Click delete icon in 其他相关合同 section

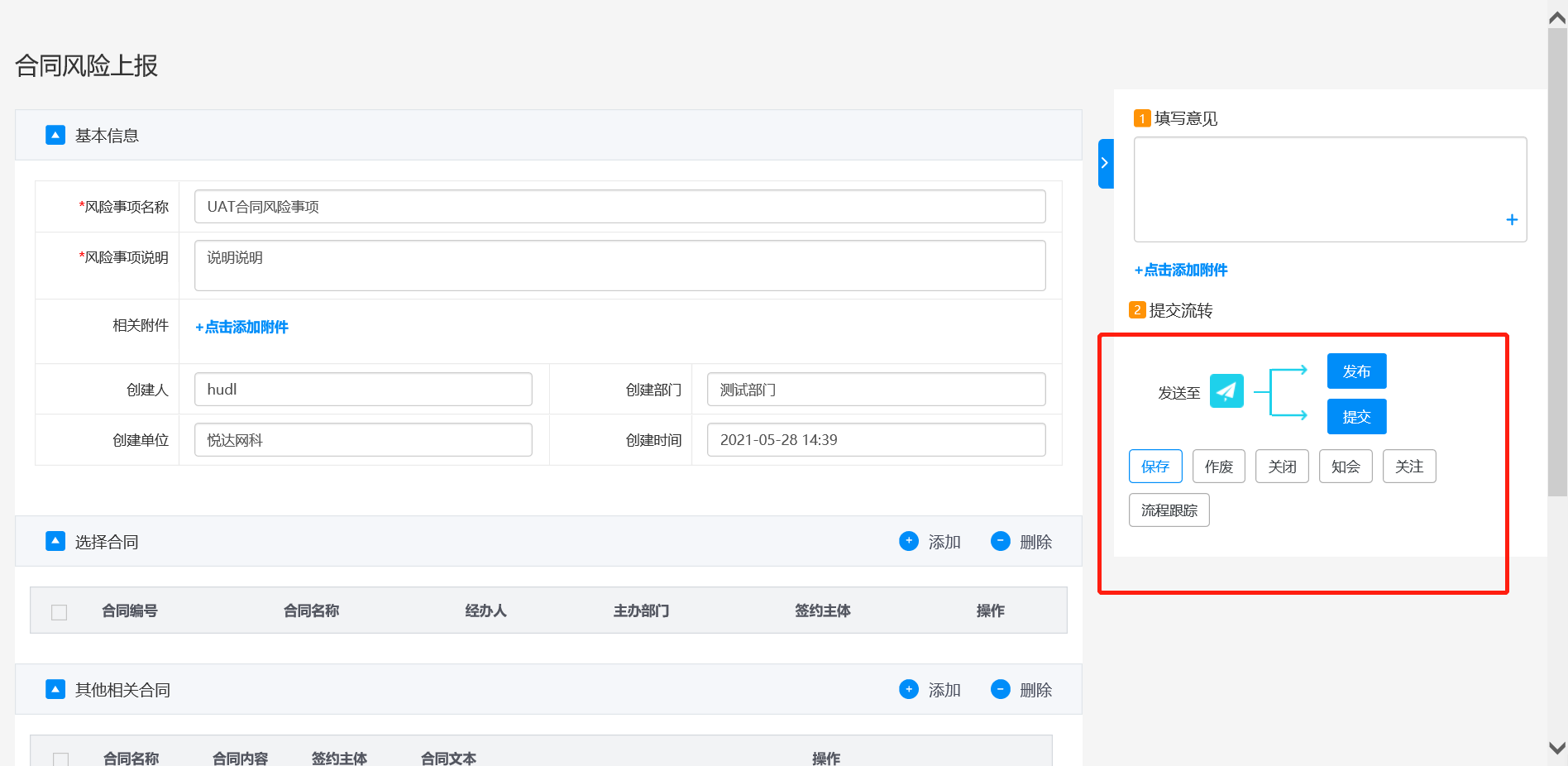(x=1000, y=689)
